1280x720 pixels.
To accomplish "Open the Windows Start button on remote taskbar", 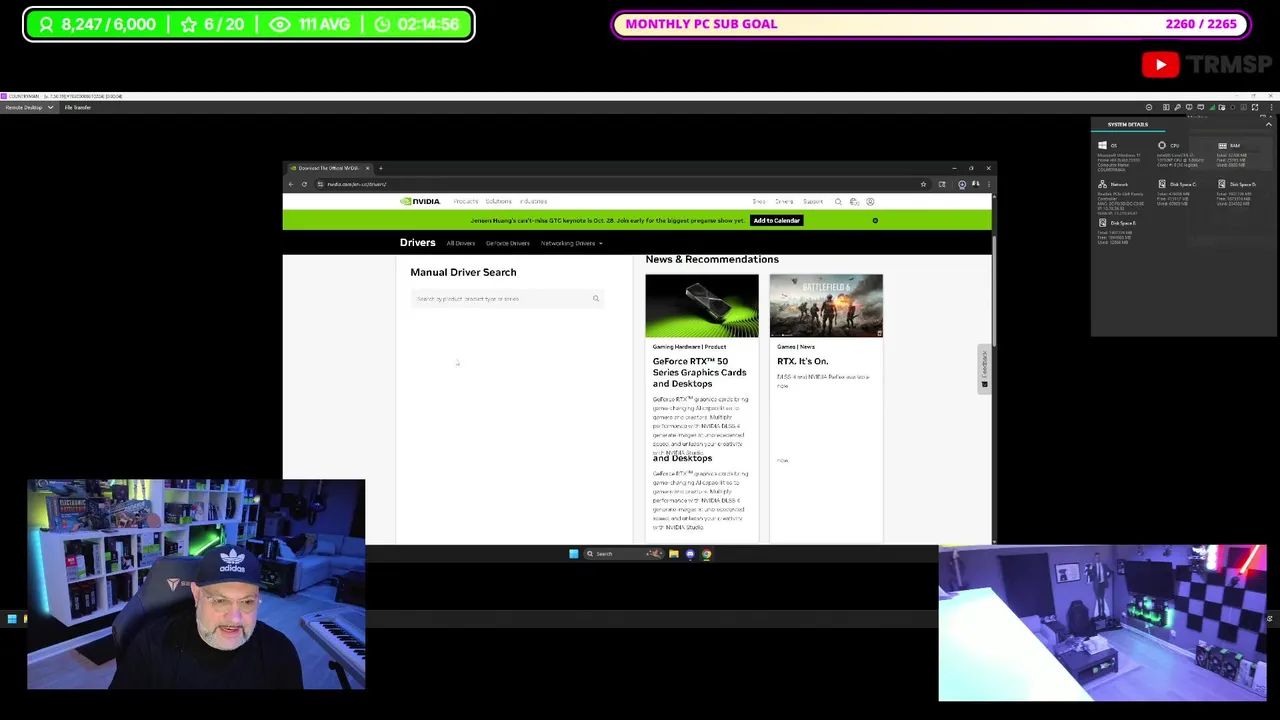I will pyautogui.click(x=573, y=554).
